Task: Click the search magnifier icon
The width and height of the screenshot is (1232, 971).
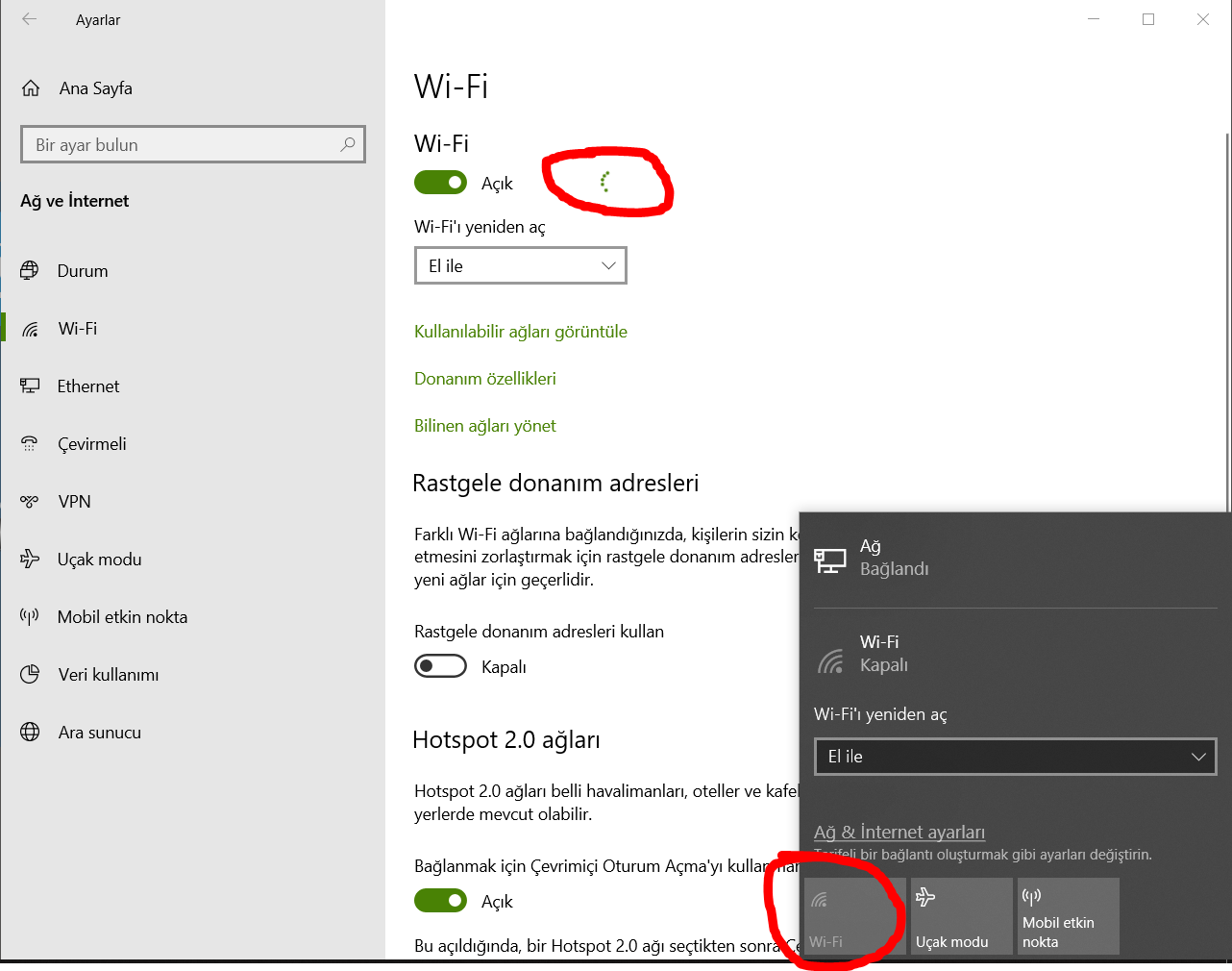Action: tap(347, 144)
